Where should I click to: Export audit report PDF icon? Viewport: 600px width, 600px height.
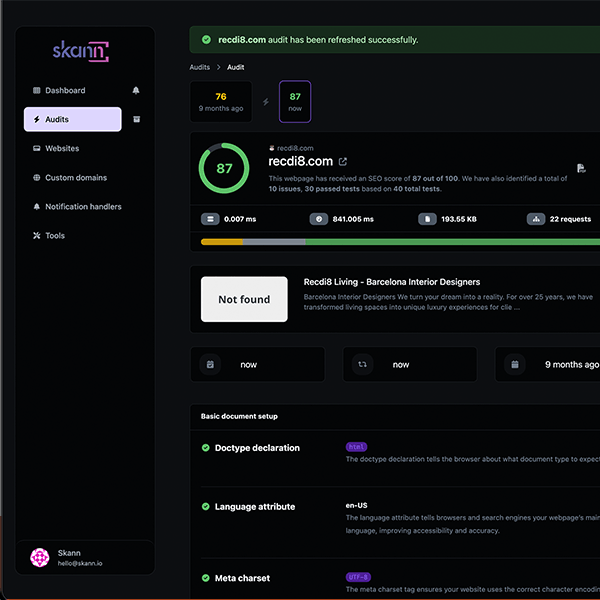pos(581,168)
